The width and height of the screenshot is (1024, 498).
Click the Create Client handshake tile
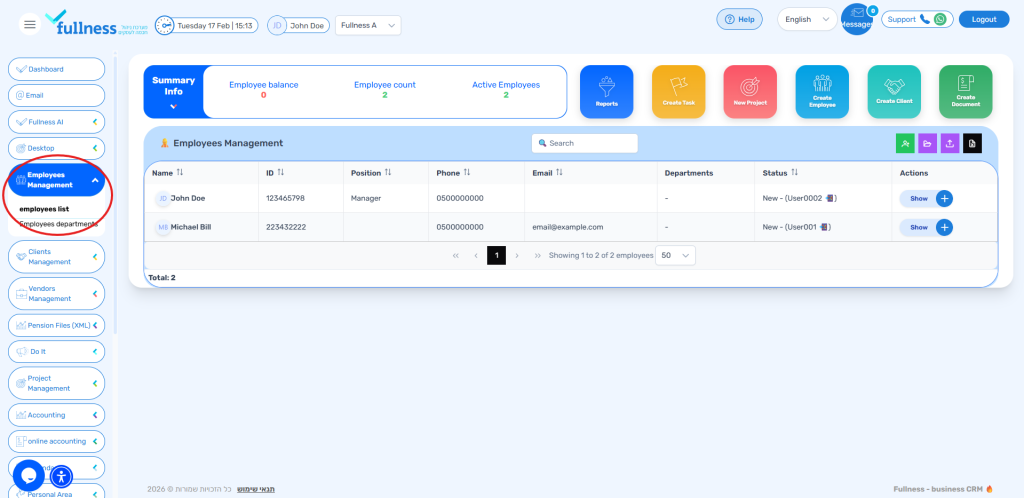tap(894, 91)
